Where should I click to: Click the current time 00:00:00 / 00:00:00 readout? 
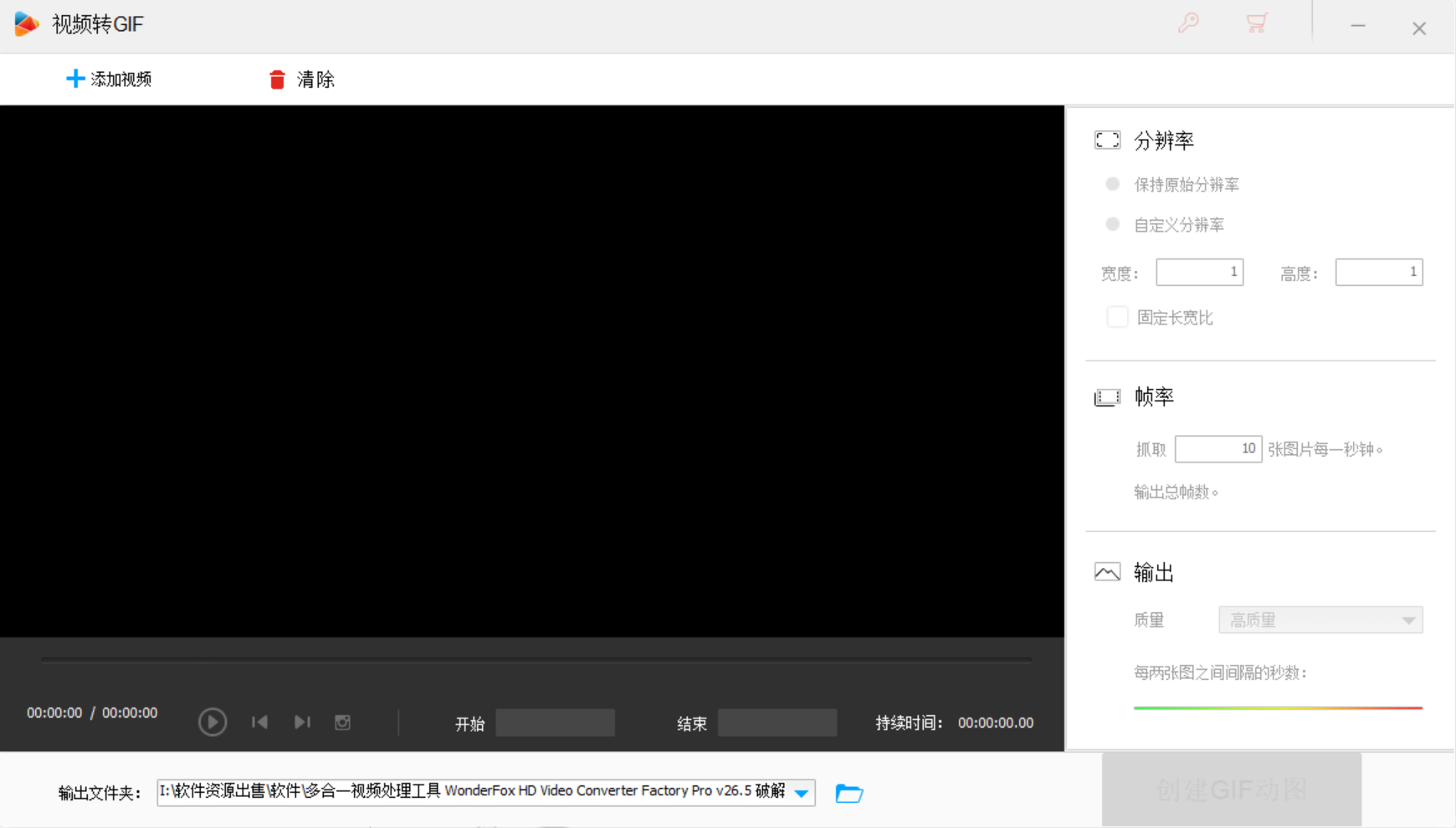point(92,713)
